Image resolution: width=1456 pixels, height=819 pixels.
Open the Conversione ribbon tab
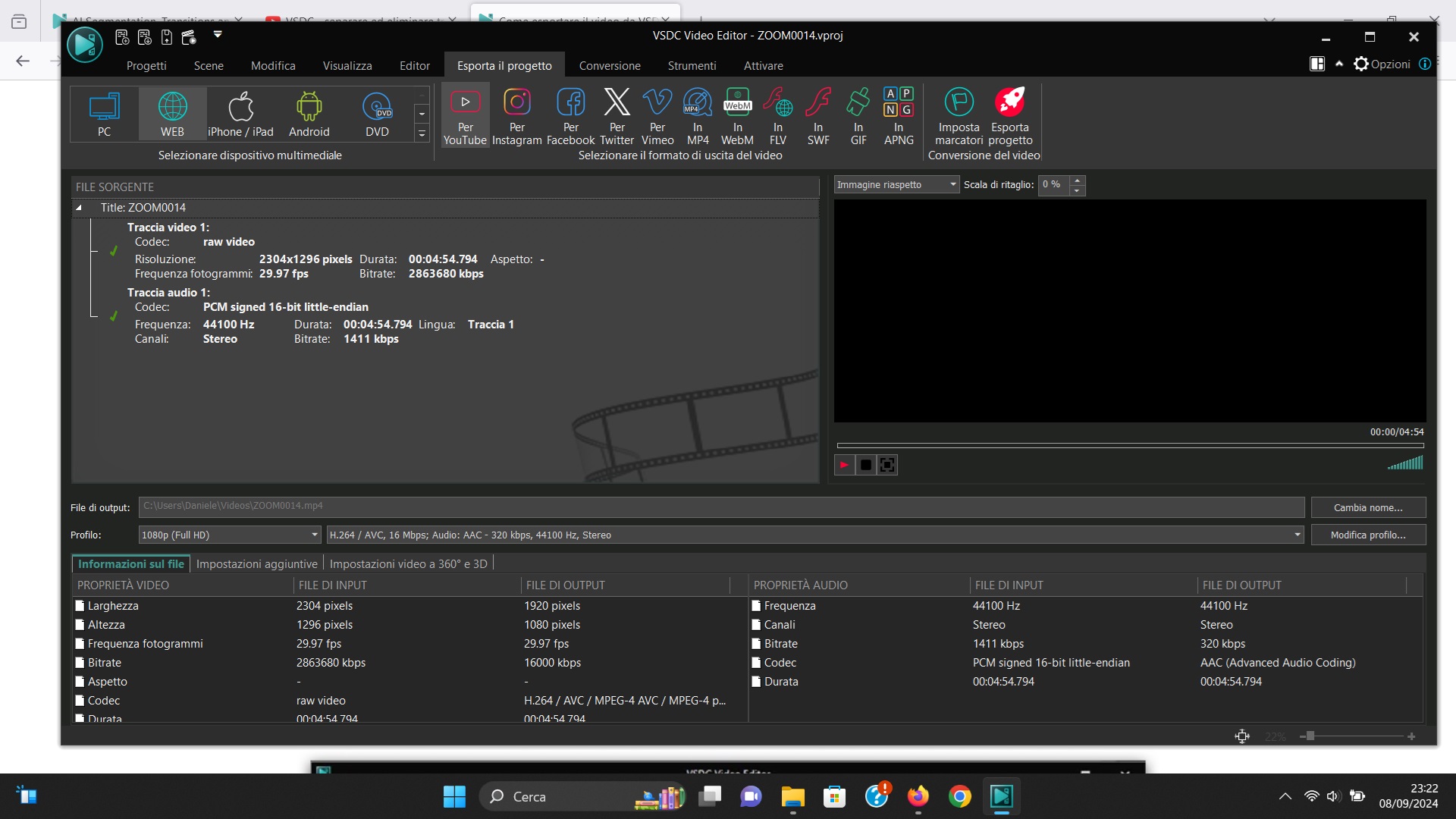(609, 66)
